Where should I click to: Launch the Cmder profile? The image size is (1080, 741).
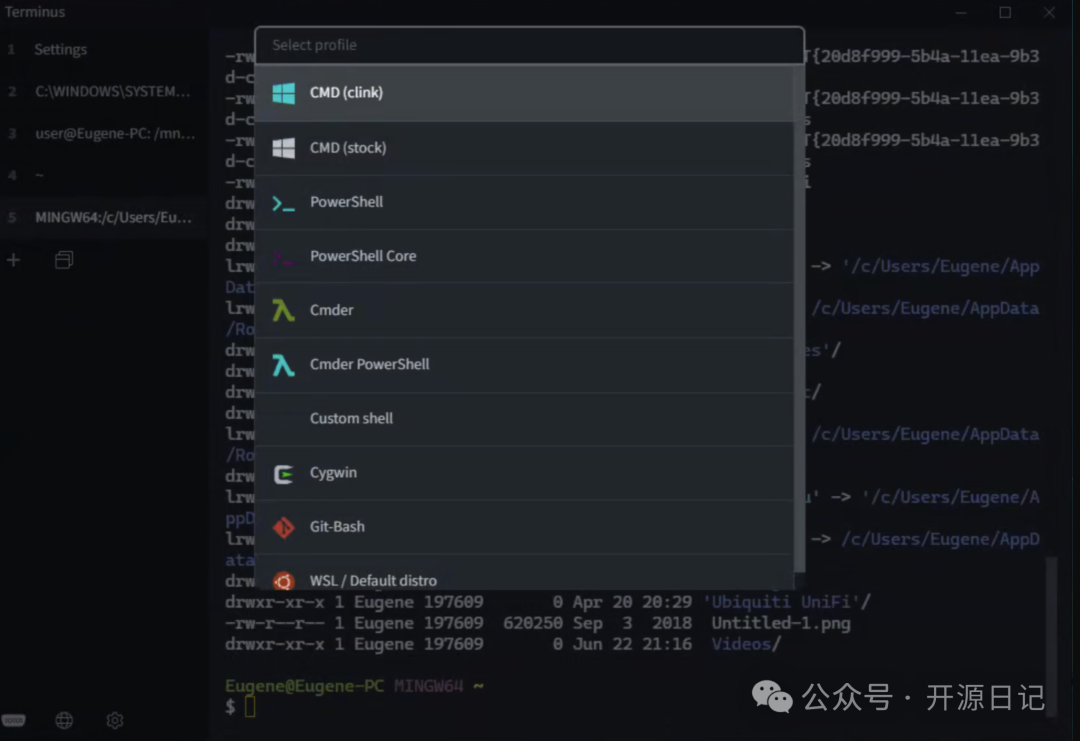point(524,311)
